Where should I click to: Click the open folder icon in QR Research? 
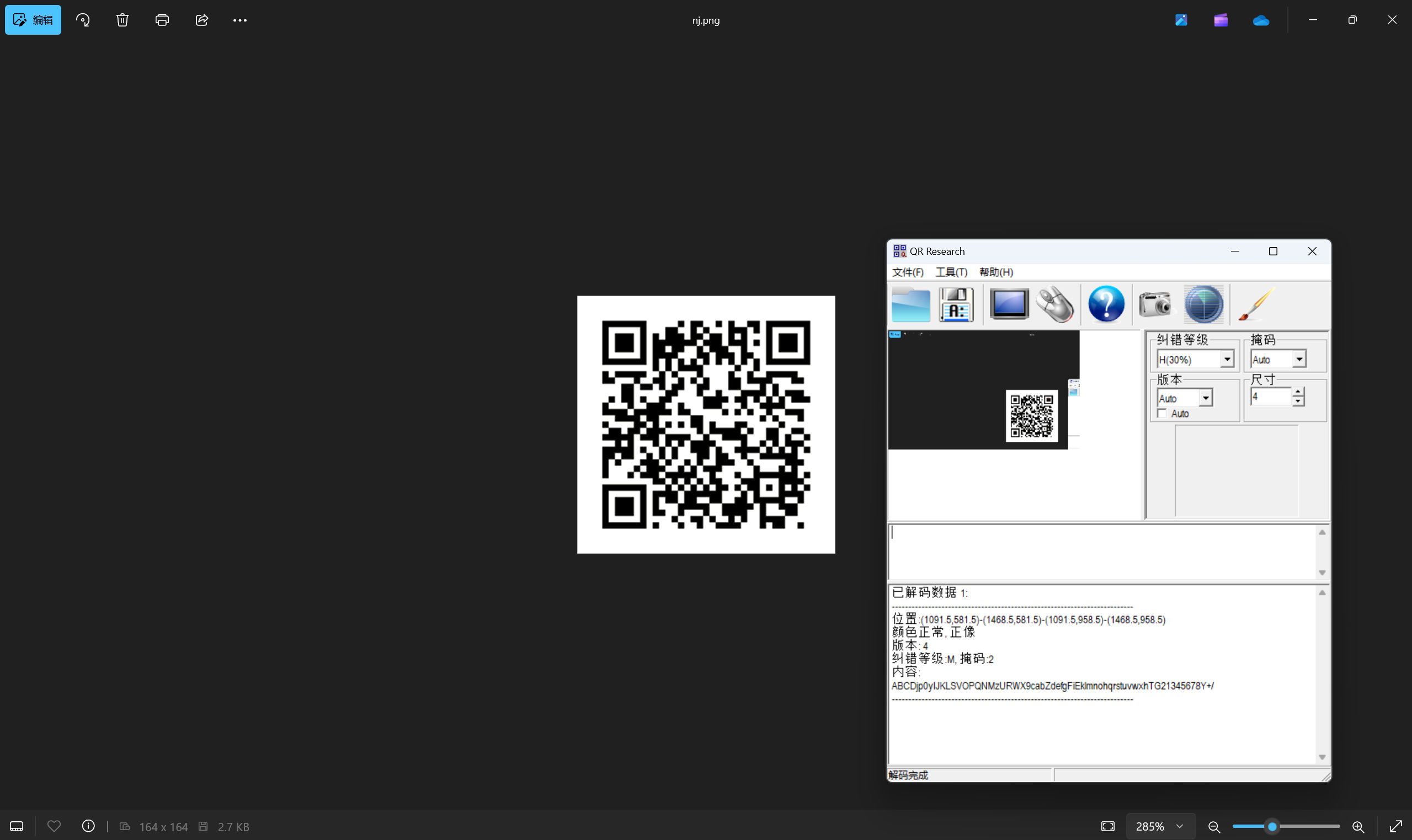910,304
